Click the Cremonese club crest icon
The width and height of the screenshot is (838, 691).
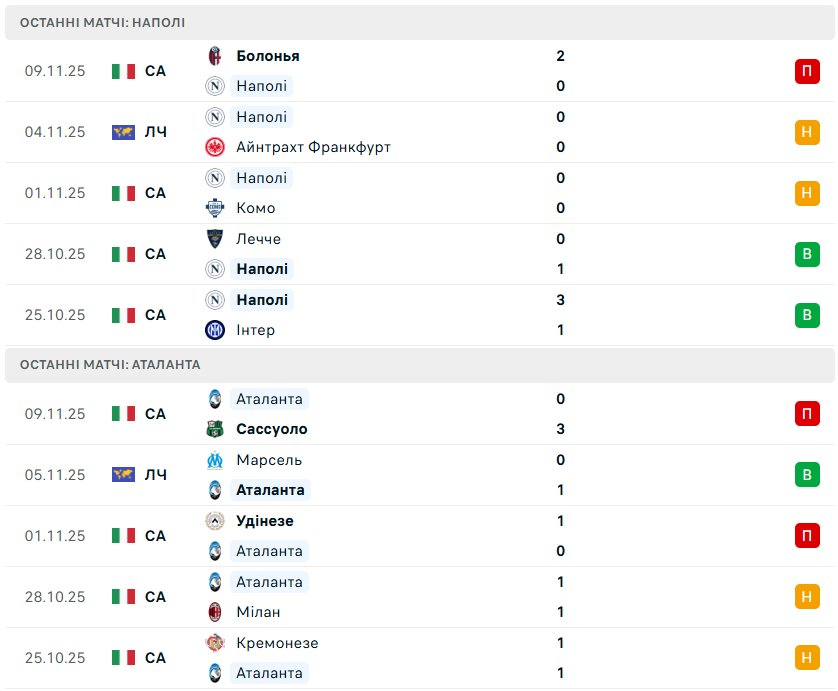(215, 643)
